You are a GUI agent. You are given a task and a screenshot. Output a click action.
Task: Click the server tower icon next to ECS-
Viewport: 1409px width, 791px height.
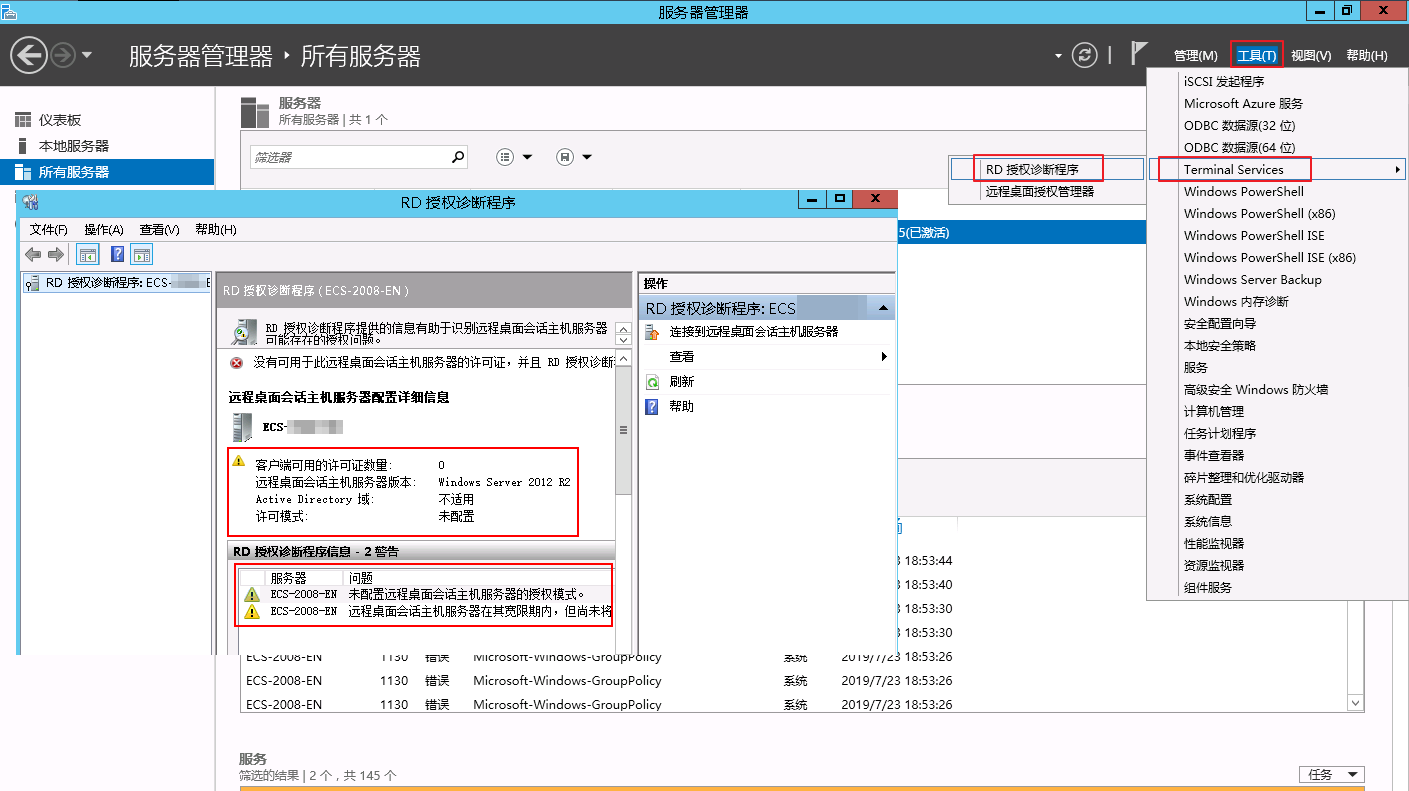[x=242, y=428]
